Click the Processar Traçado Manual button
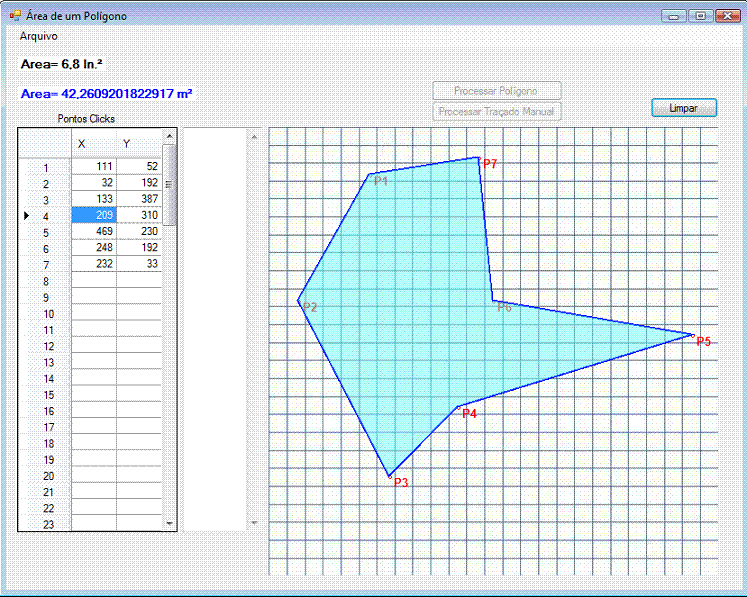The height and width of the screenshot is (597, 747). click(496, 111)
